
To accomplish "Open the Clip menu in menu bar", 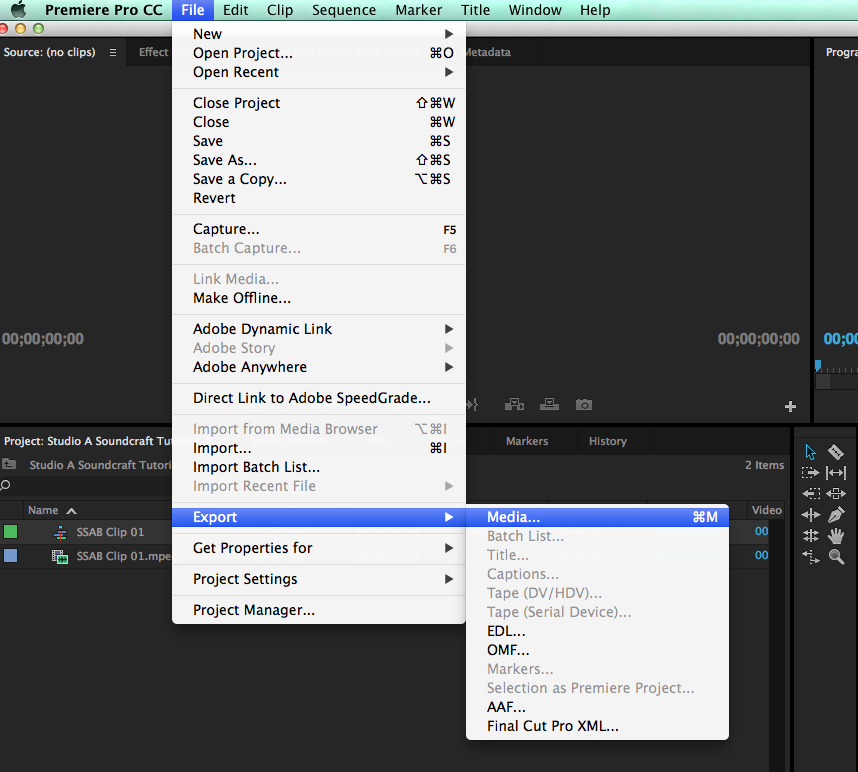I will [280, 10].
